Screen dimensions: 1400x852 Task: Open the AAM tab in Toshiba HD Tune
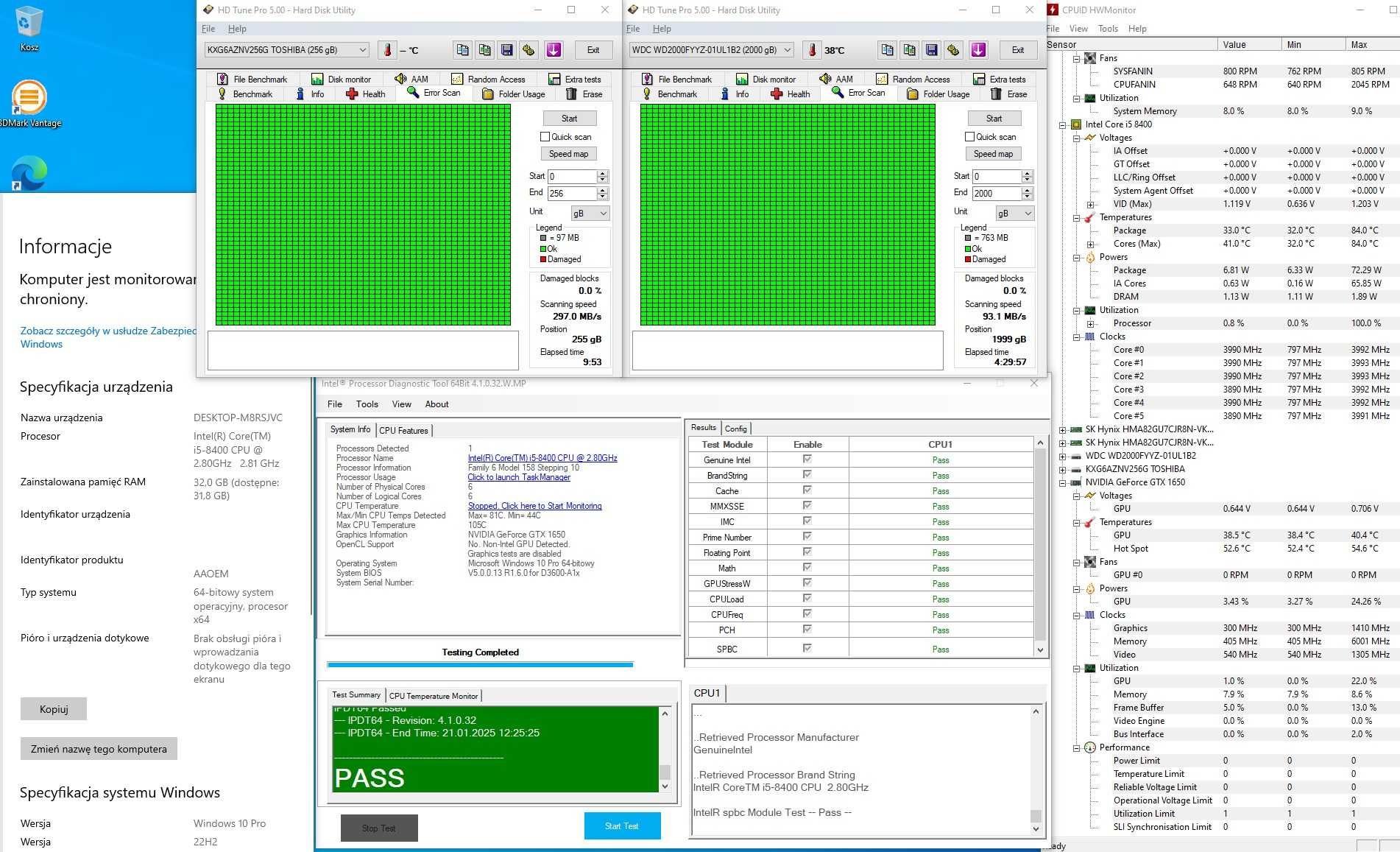tap(411, 79)
